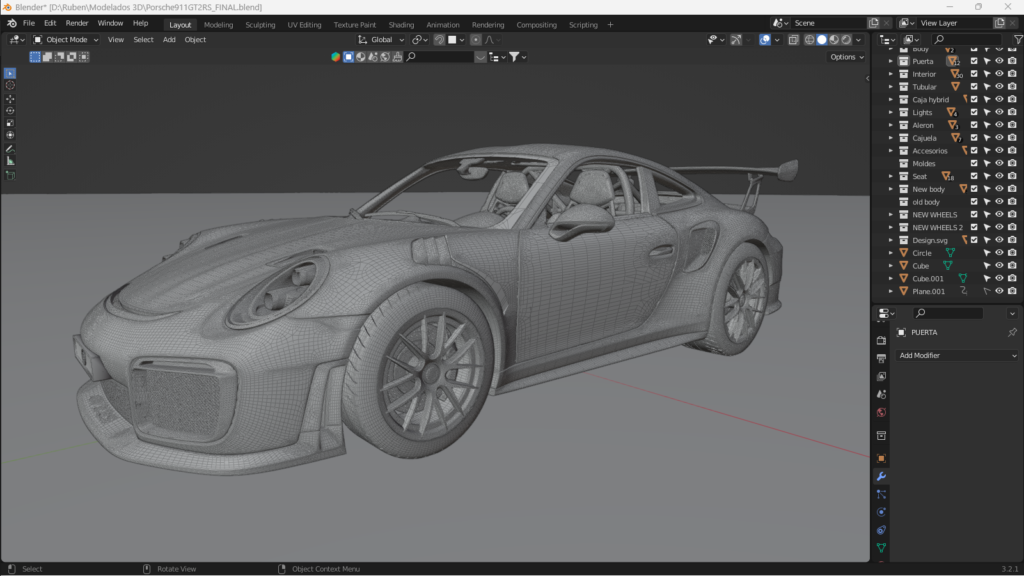1024x576 pixels.
Task: Switch to wireframe viewport shading
Action: pyautogui.click(x=809, y=40)
